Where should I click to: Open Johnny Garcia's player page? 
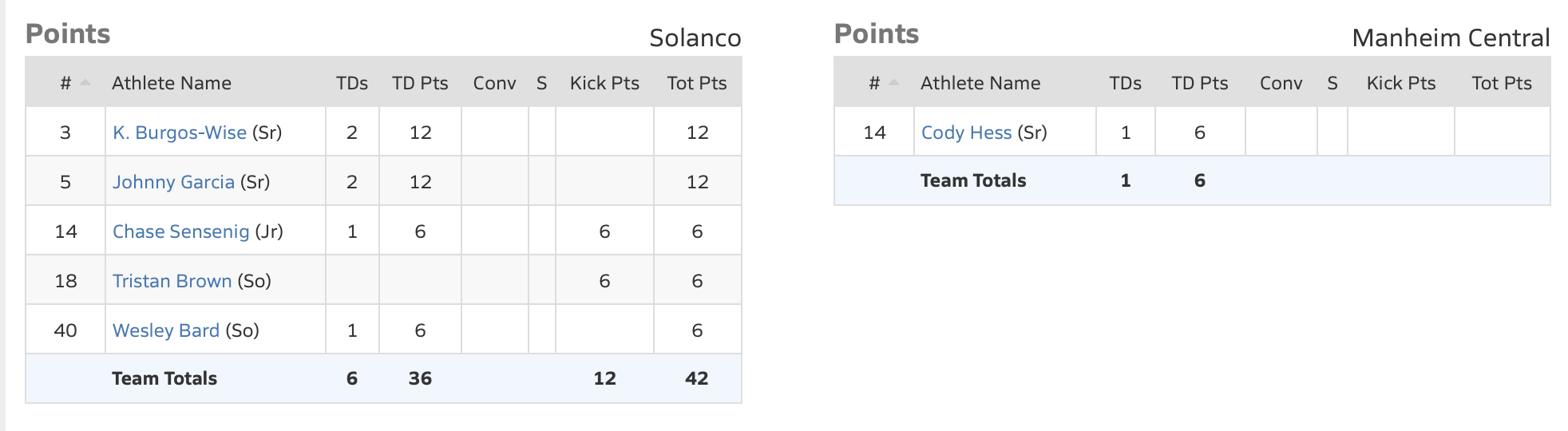(x=173, y=182)
